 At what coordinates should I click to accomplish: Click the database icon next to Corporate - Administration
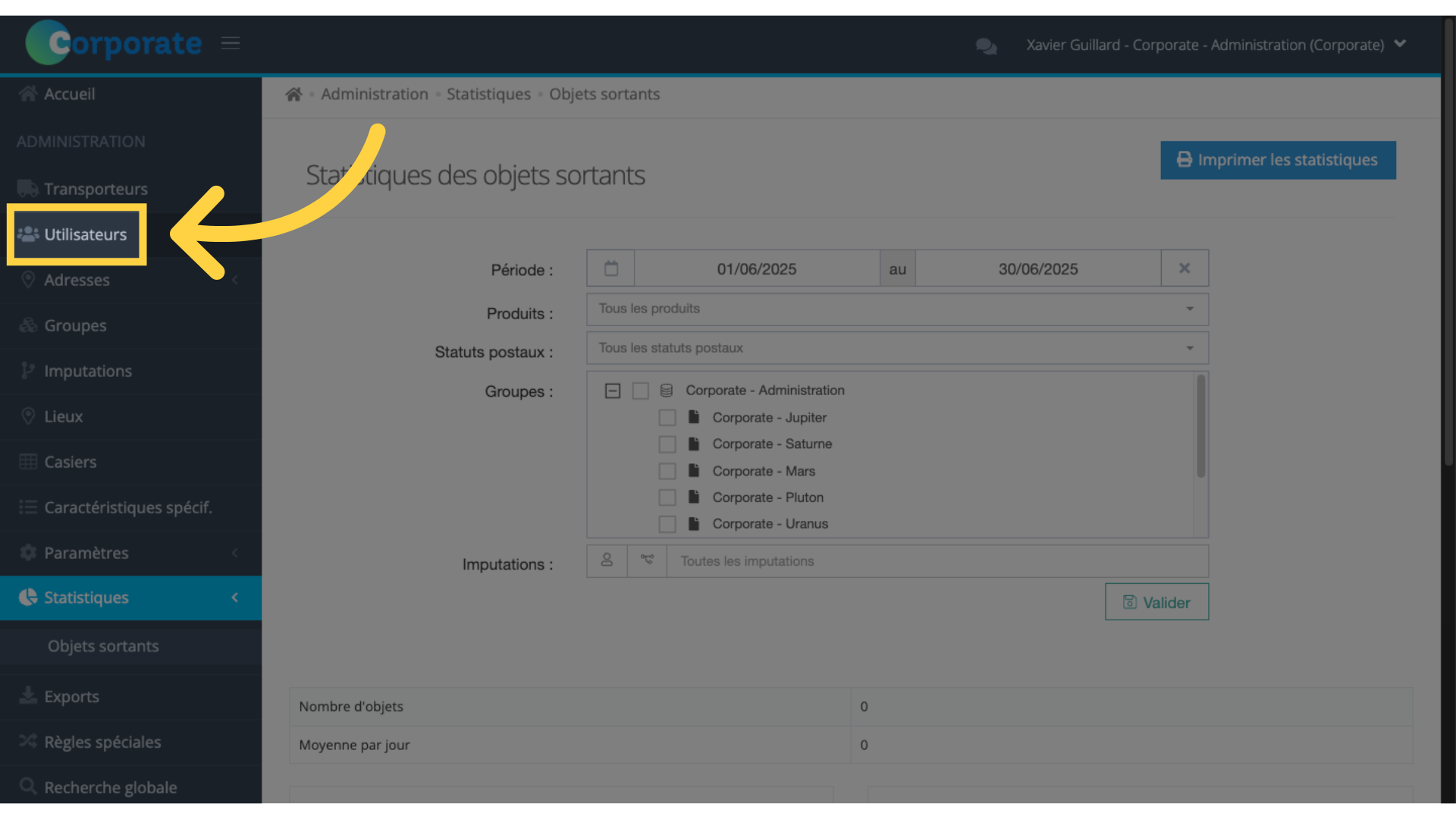click(667, 391)
